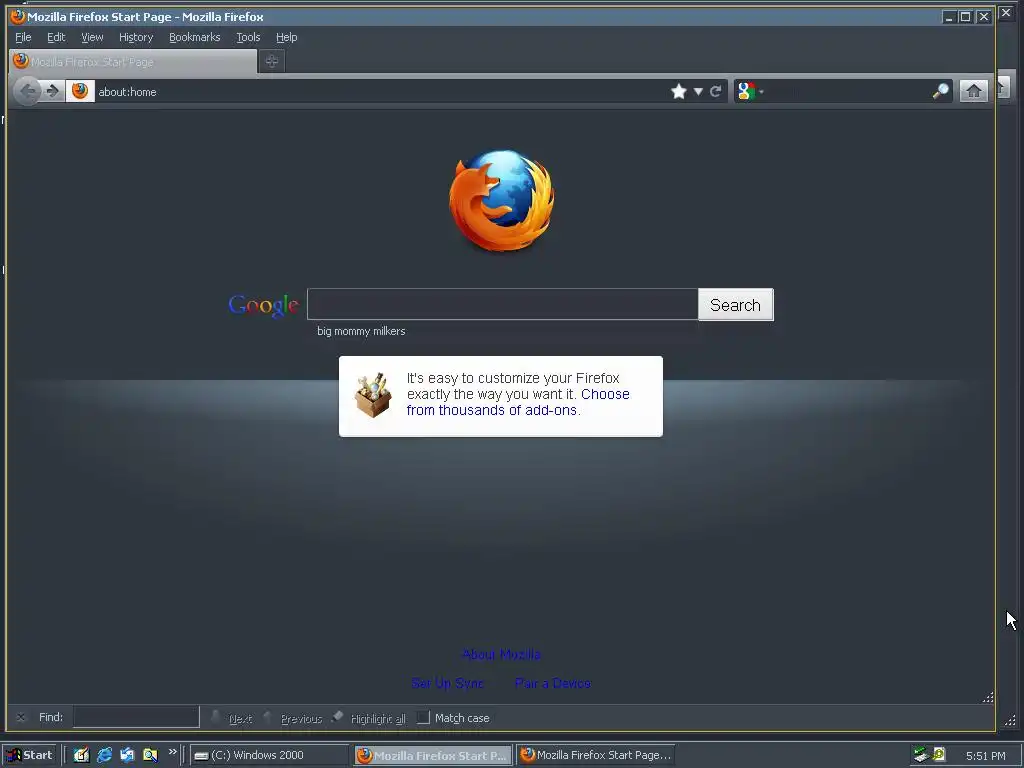
Task: Click the Firefox site identity icon
Action: (80, 91)
